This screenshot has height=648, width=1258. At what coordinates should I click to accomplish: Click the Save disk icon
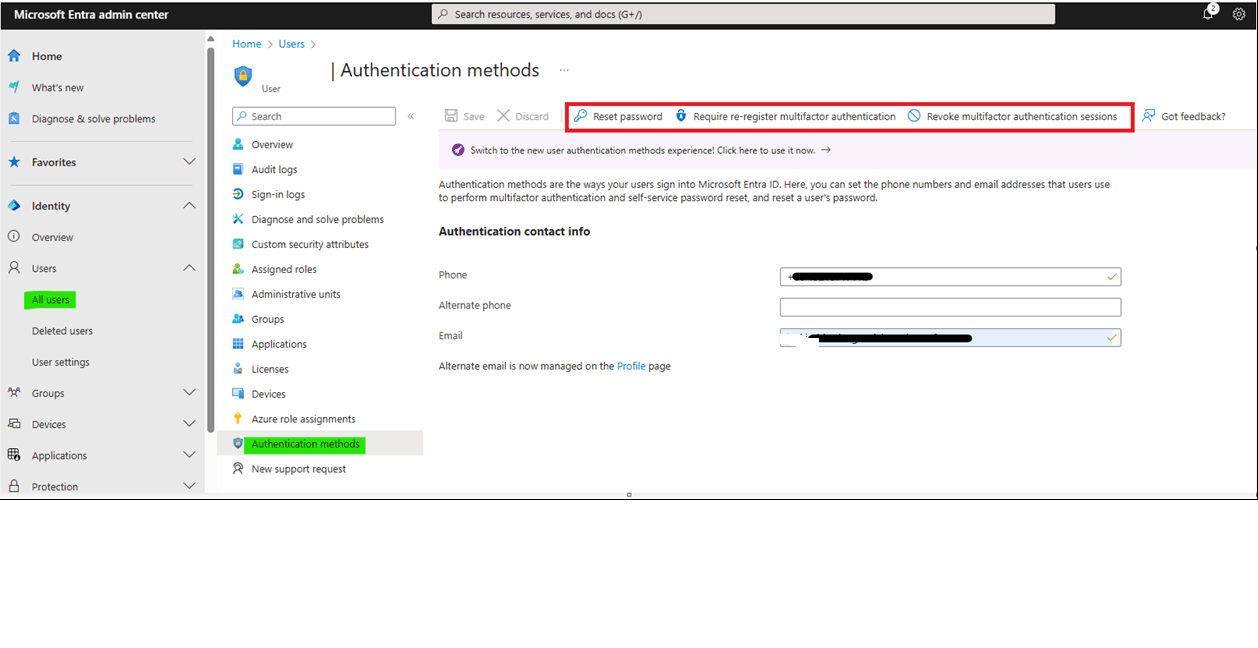pos(452,116)
